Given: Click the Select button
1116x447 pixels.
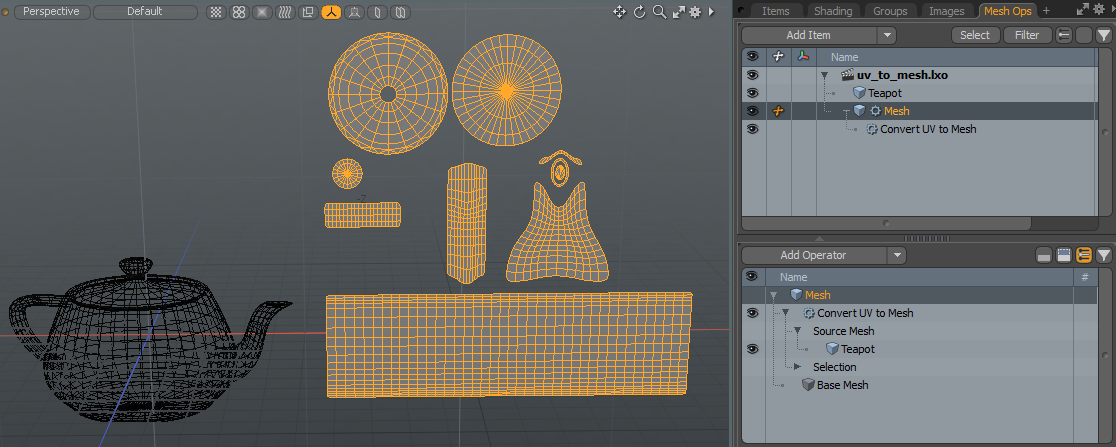Looking at the screenshot, I should click(974, 35).
